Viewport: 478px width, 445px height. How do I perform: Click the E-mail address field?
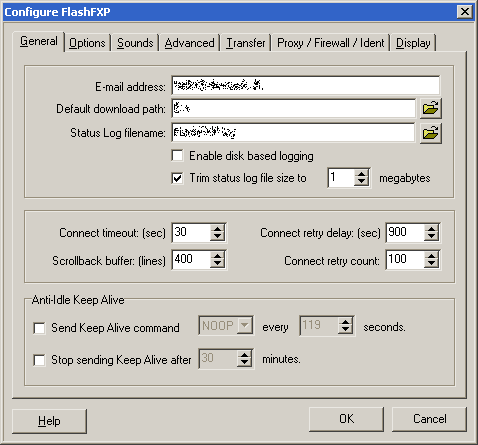[306, 85]
